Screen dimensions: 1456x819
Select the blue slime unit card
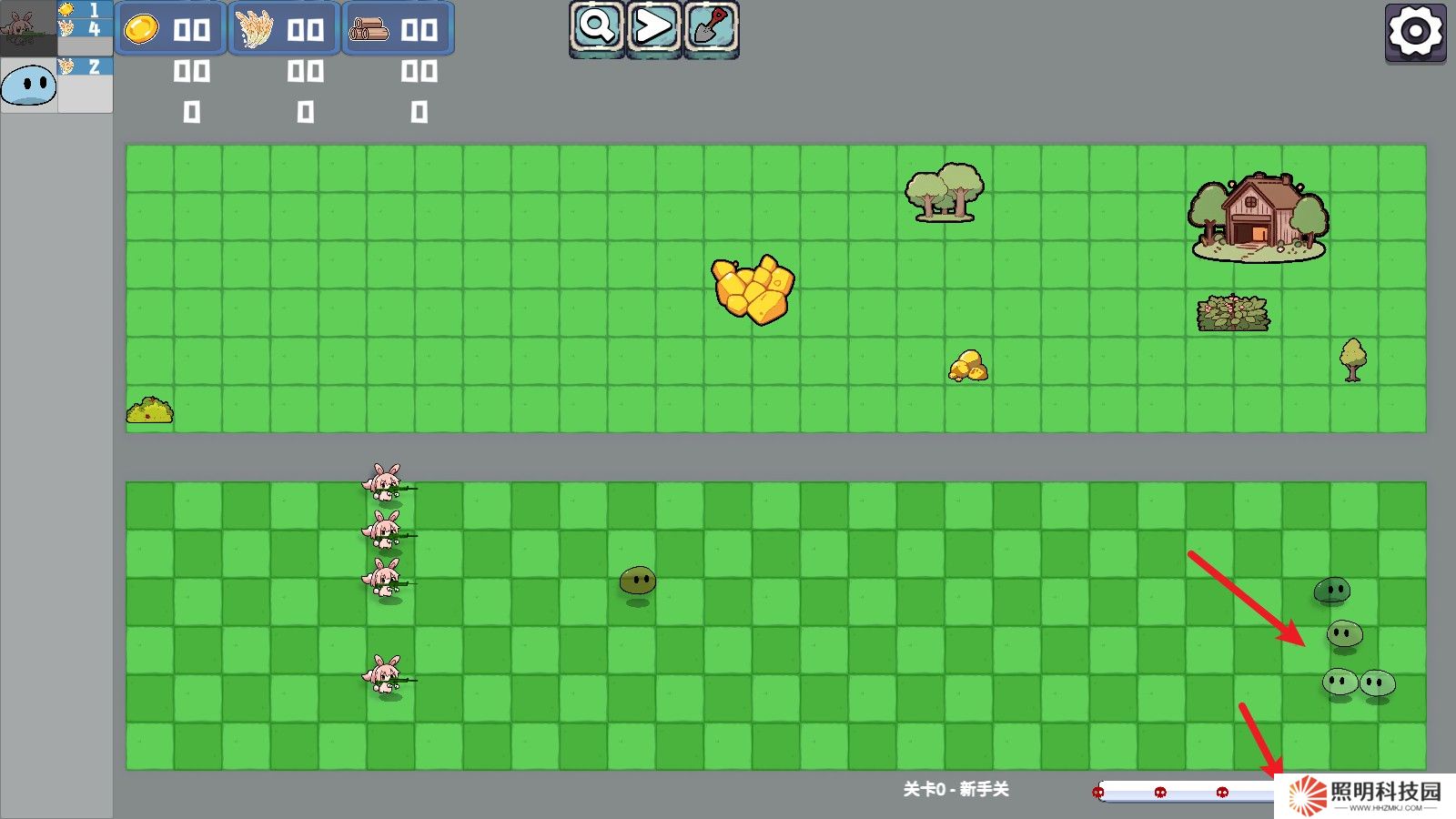tap(29, 86)
